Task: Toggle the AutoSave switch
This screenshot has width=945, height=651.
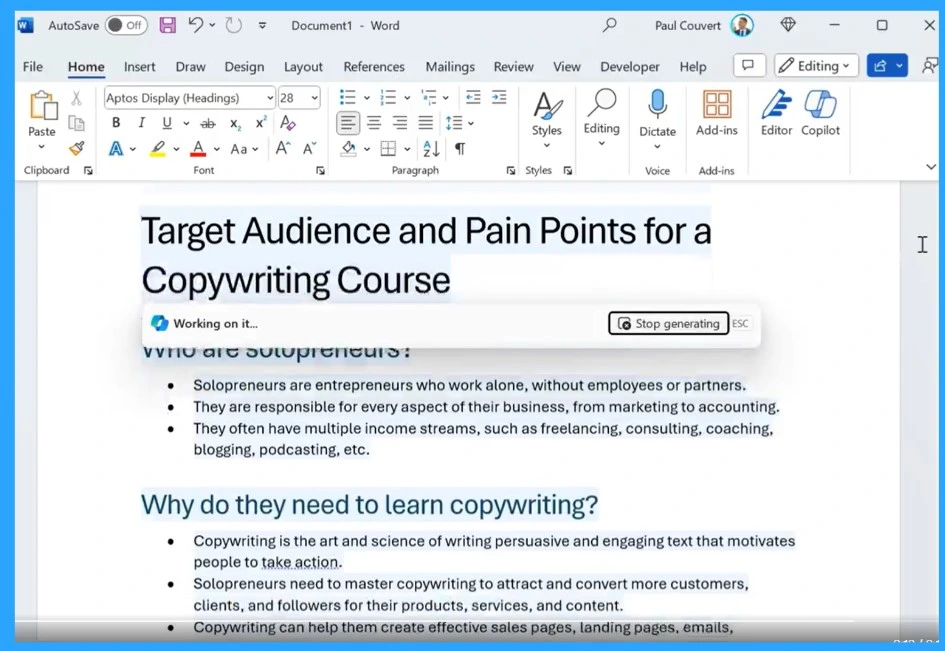Action: point(126,25)
